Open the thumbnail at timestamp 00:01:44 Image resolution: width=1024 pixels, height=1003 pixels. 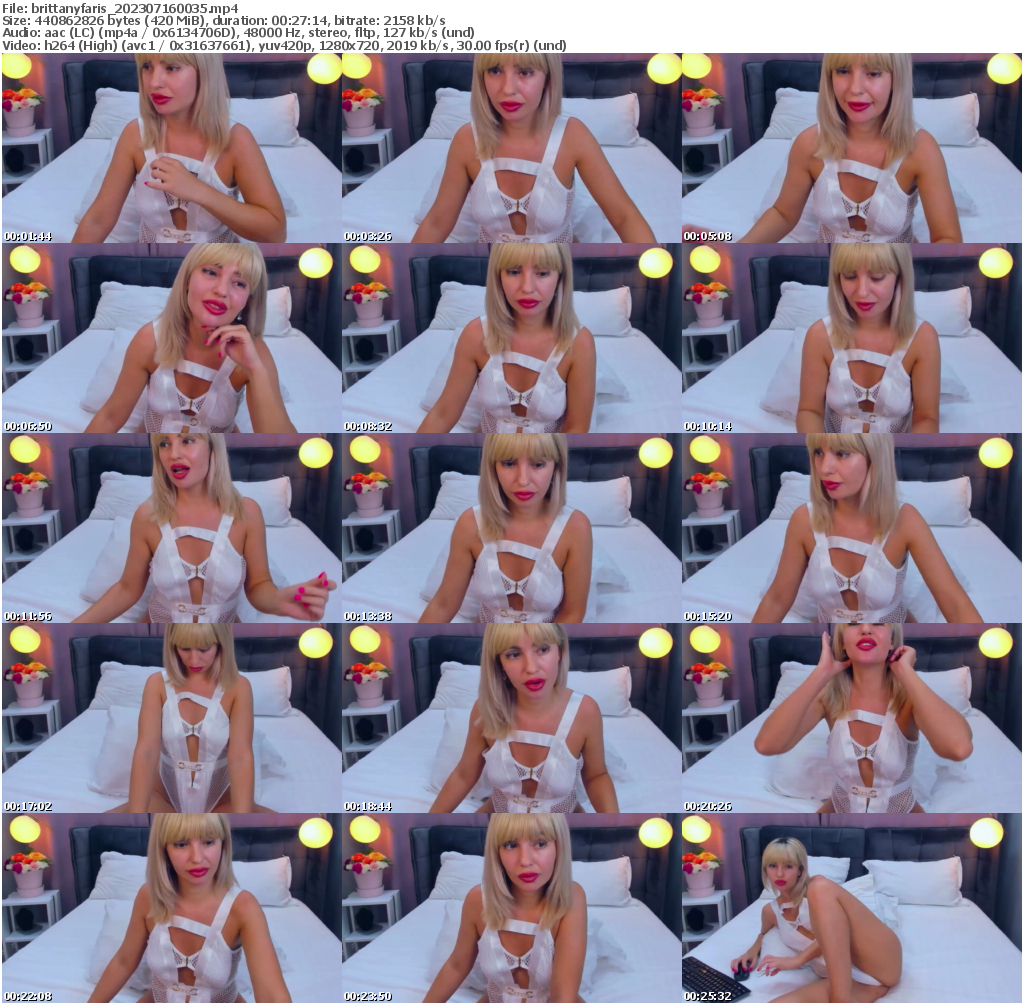click(170, 145)
